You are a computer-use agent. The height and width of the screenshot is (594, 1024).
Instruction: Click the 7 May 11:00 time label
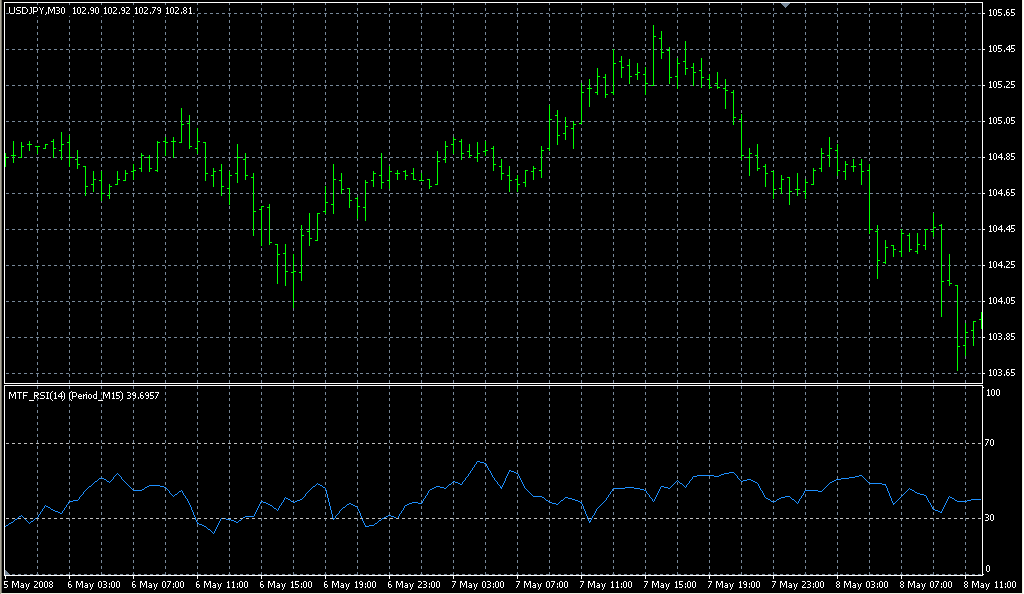[606, 584]
